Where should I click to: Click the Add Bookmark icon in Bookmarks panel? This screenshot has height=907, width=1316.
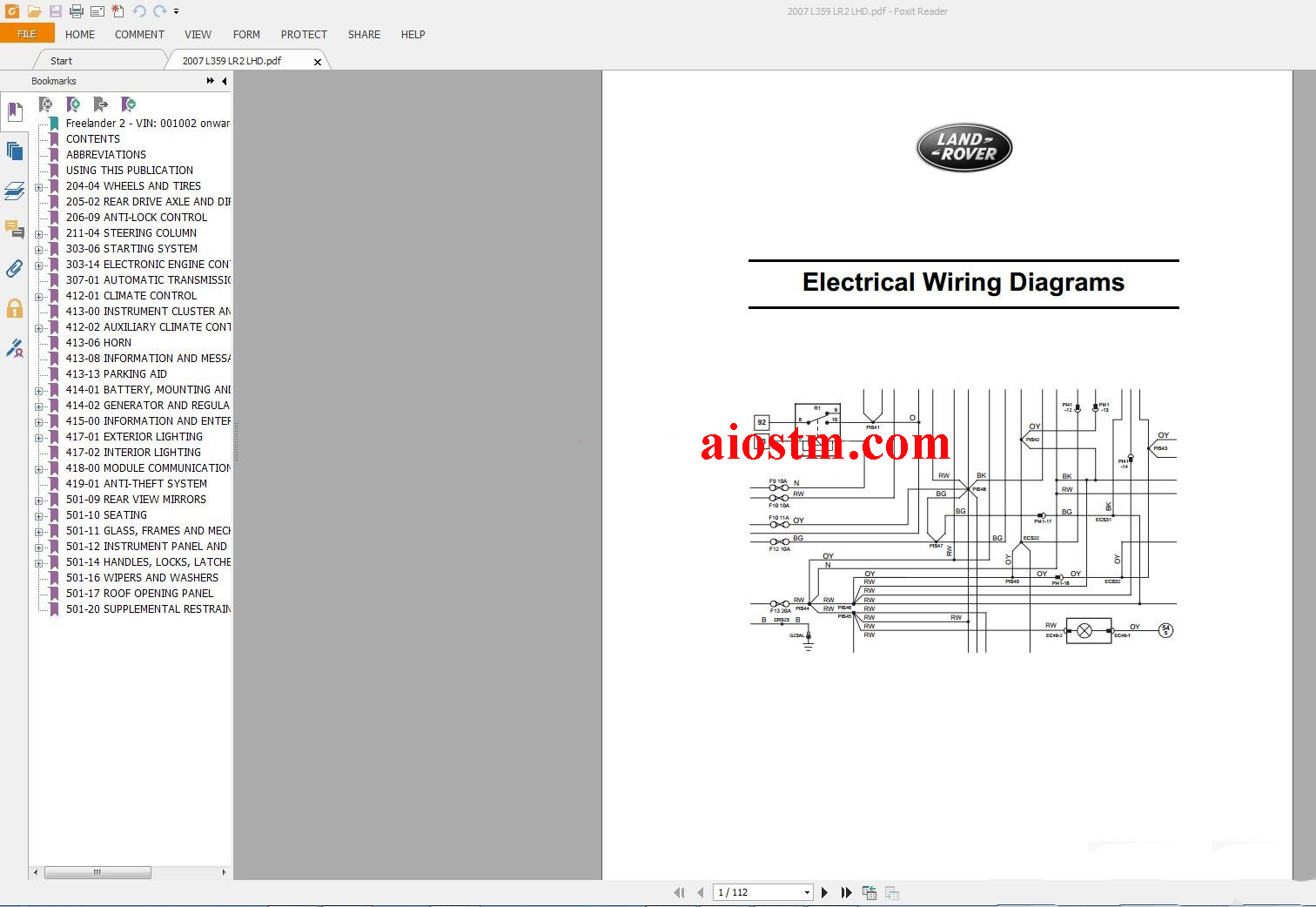(x=73, y=104)
